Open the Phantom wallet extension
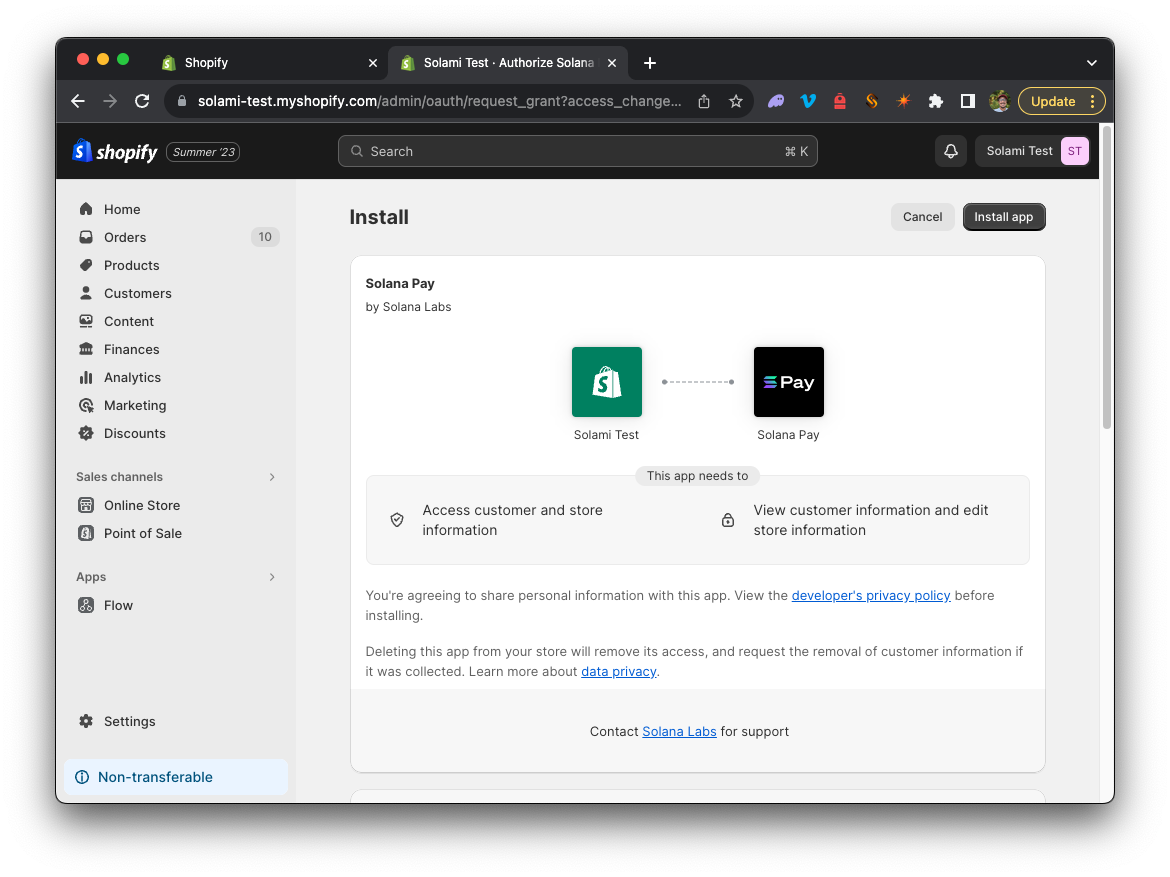Image resolution: width=1170 pixels, height=877 pixels. [776, 102]
